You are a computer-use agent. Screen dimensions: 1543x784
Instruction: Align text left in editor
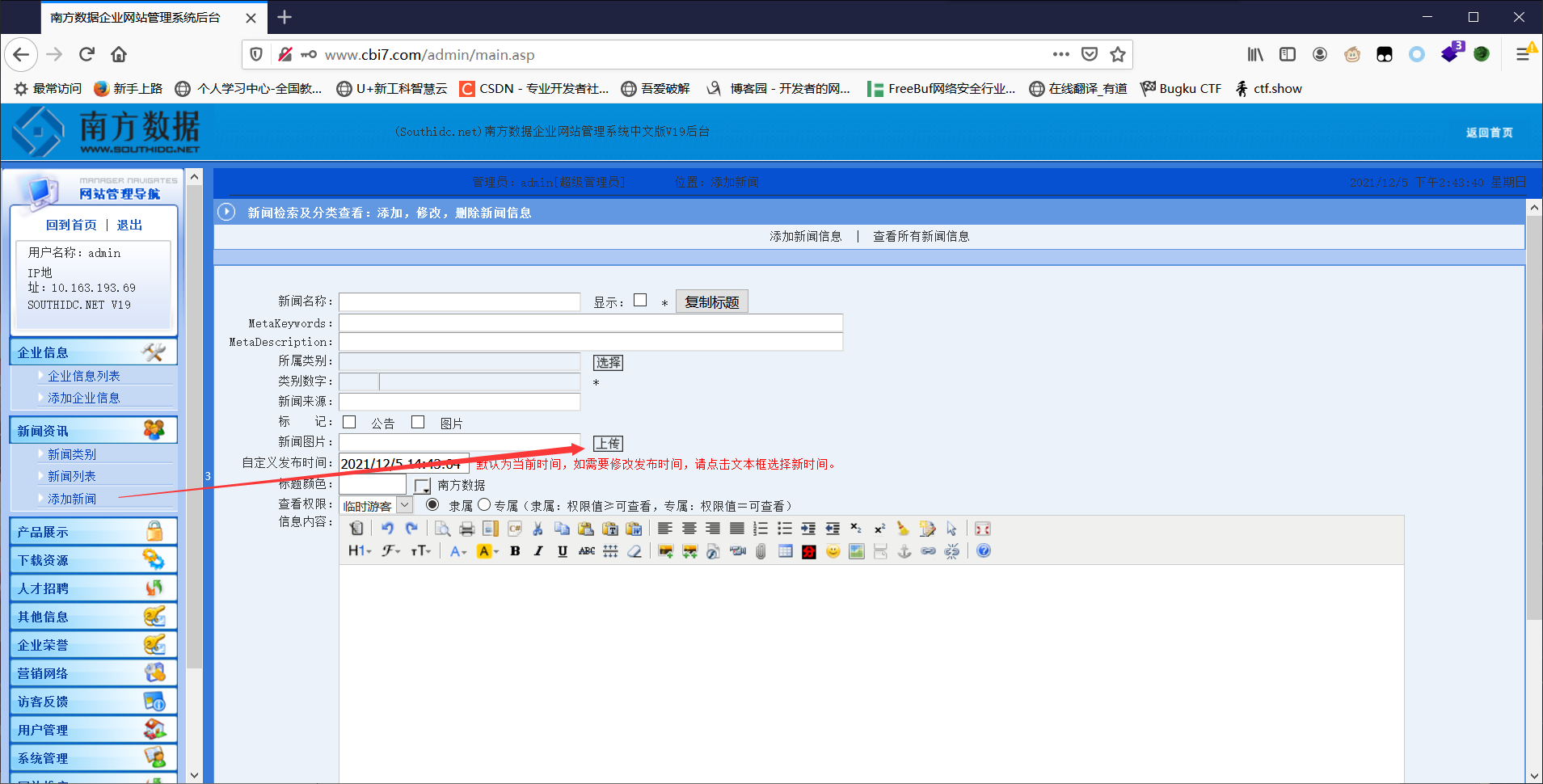664,529
